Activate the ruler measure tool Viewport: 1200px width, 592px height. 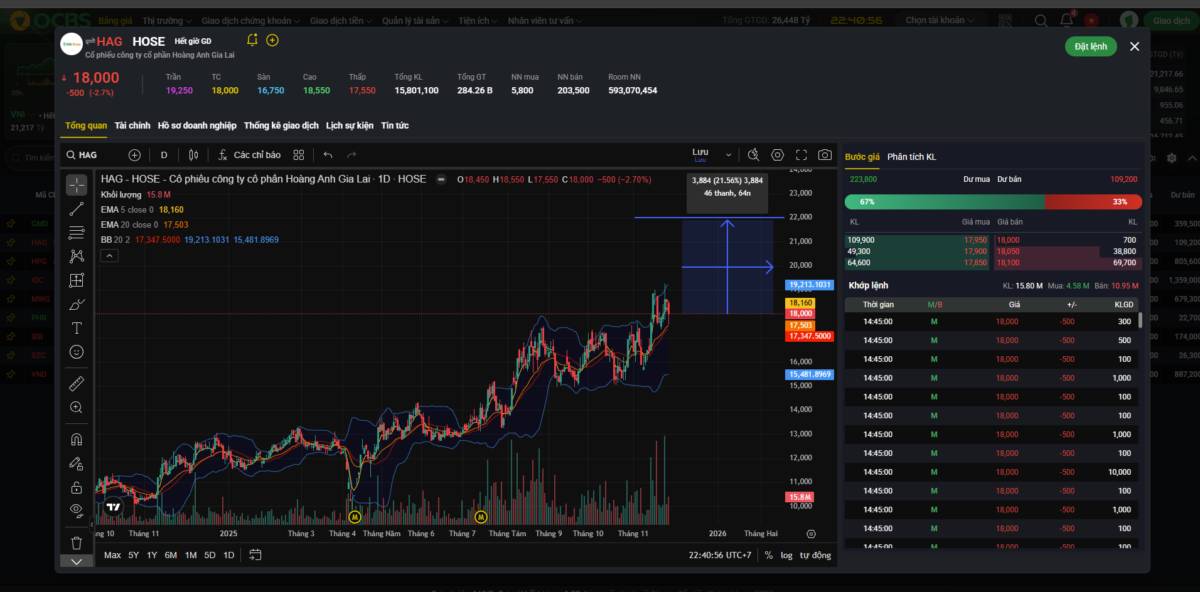point(77,383)
